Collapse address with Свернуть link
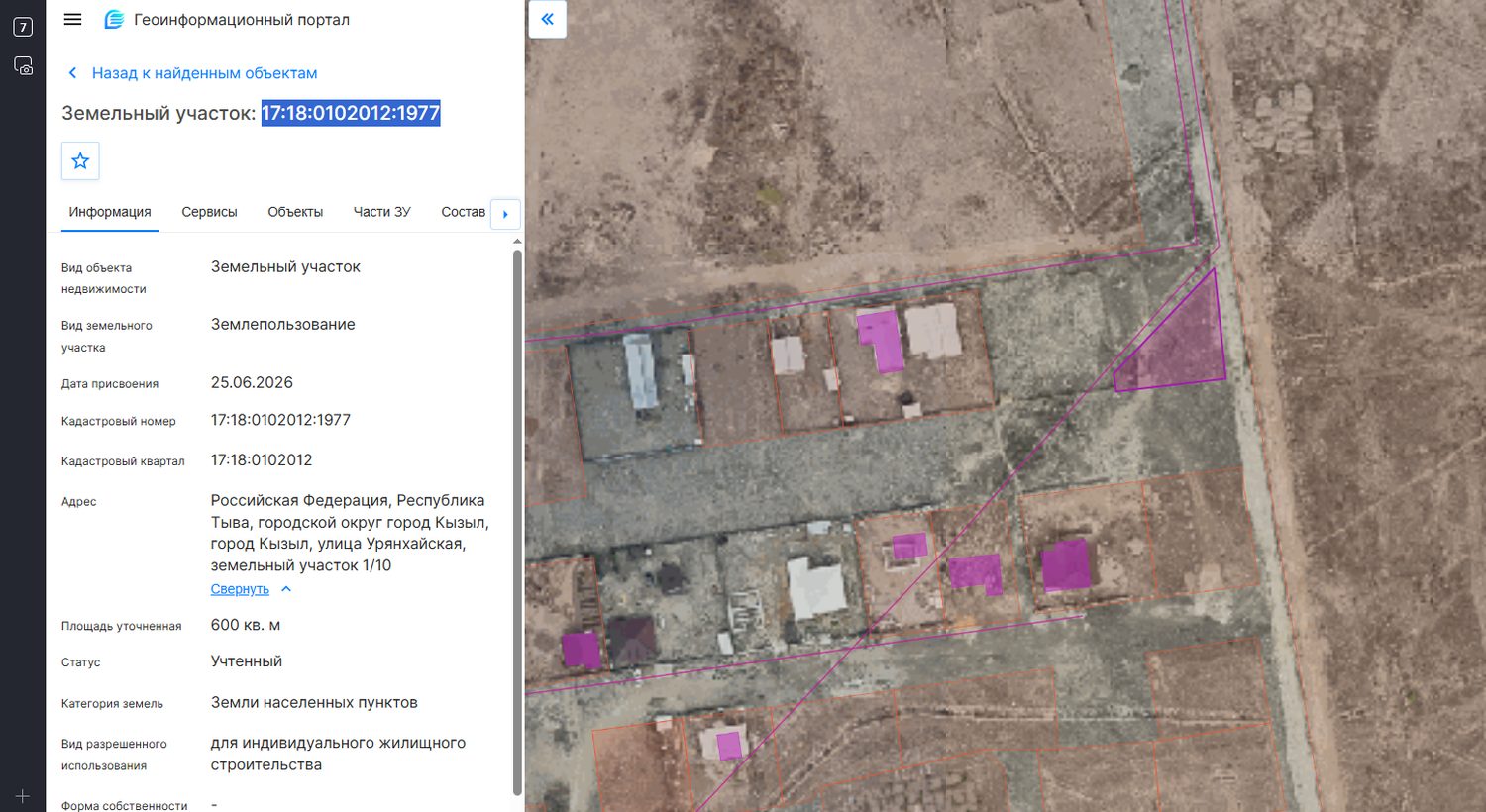The image size is (1486, 812). pos(240,589)
